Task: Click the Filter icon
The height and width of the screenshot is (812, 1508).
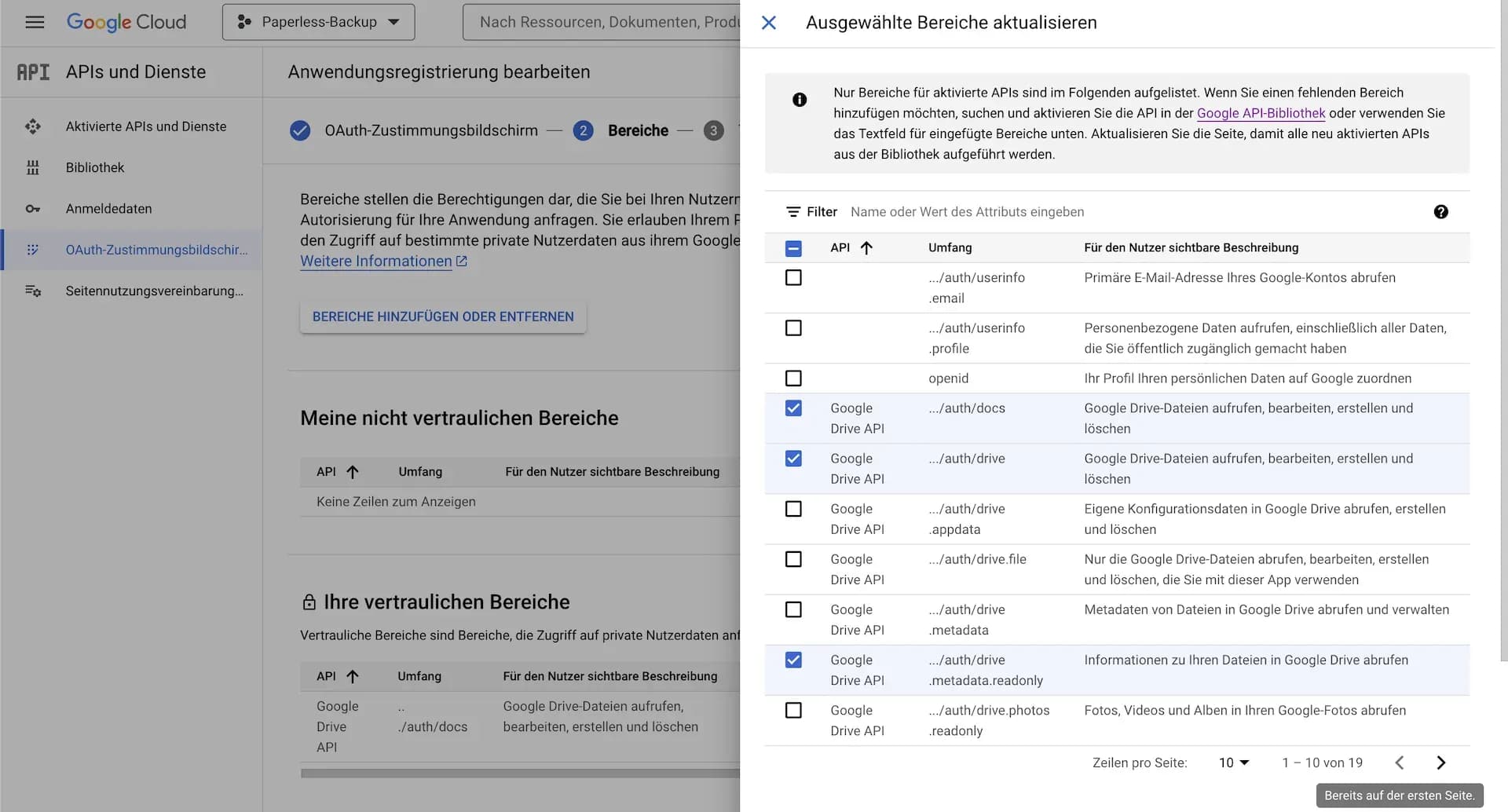Action: [793, 212]
